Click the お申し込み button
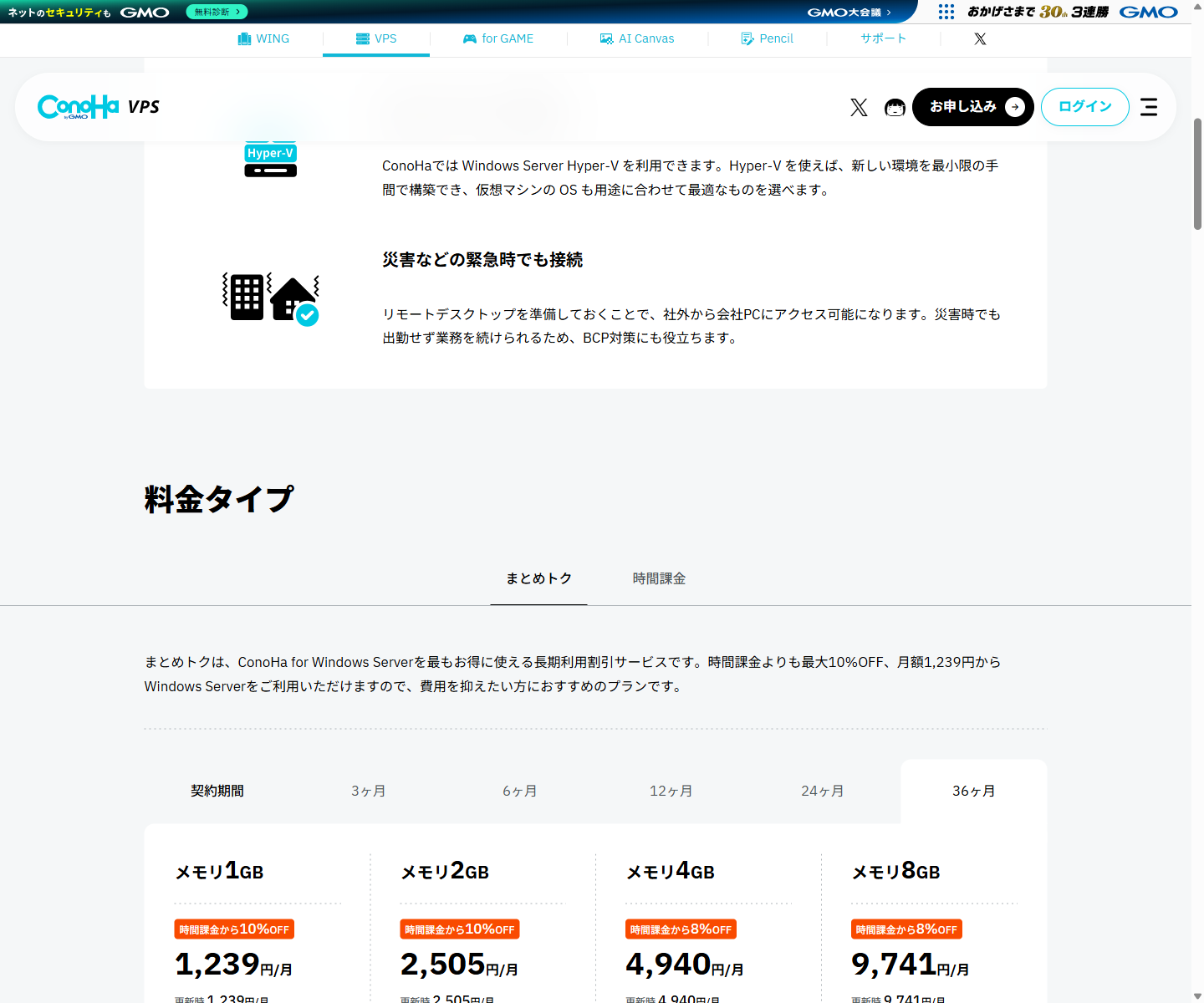Viewport: 1204px width, 1003px height. (x=973, y=107)
